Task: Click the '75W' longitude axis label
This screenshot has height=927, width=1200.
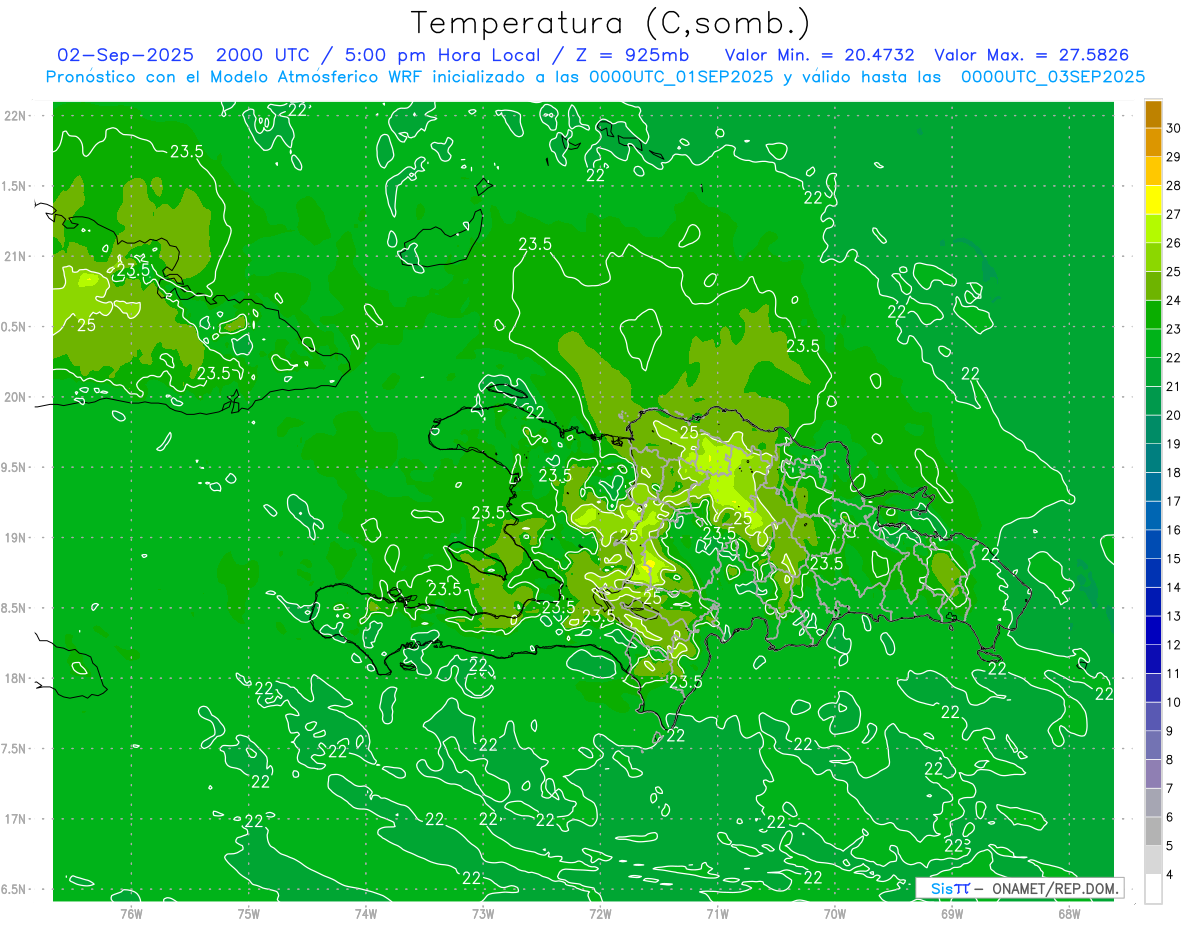Action: point(249,913)
